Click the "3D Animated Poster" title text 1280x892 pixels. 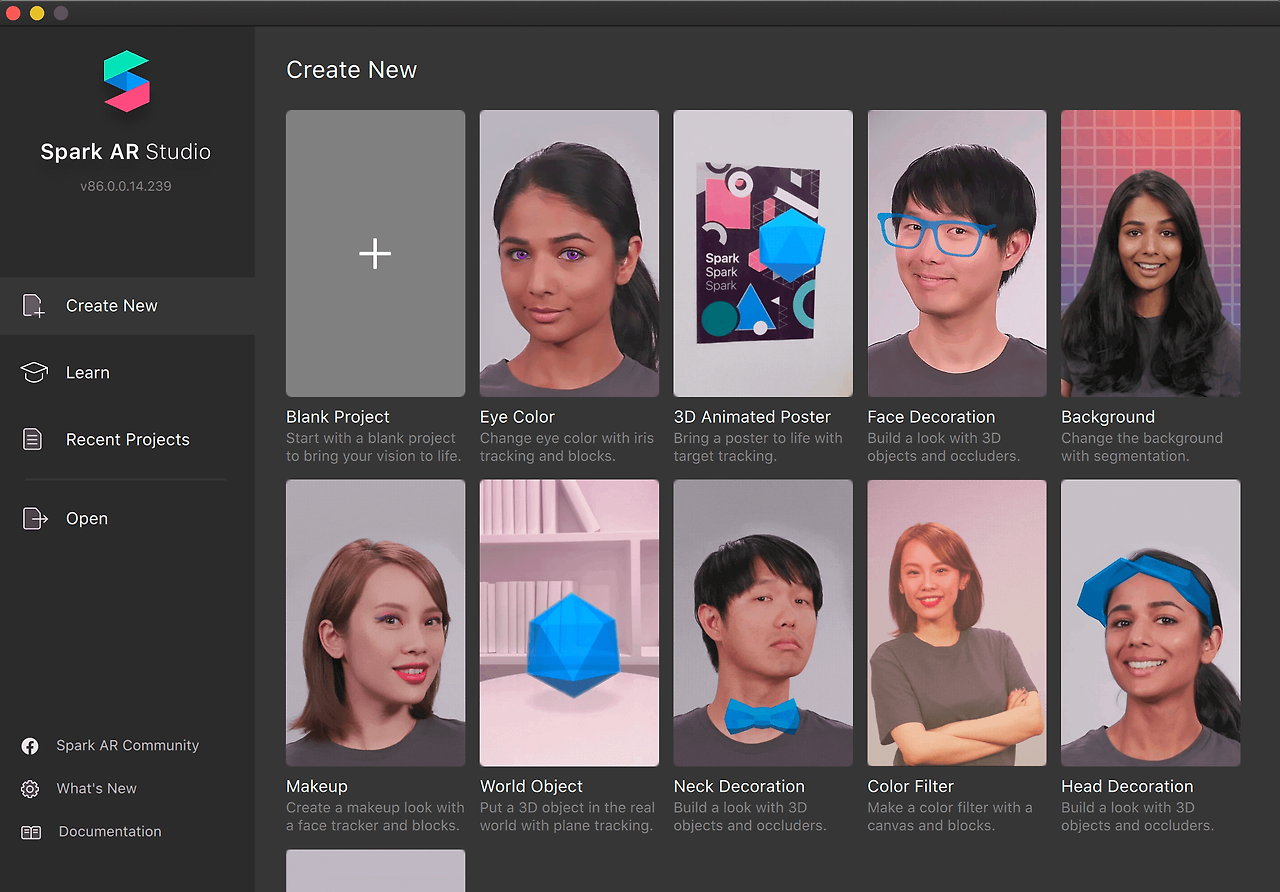(752, 417)
